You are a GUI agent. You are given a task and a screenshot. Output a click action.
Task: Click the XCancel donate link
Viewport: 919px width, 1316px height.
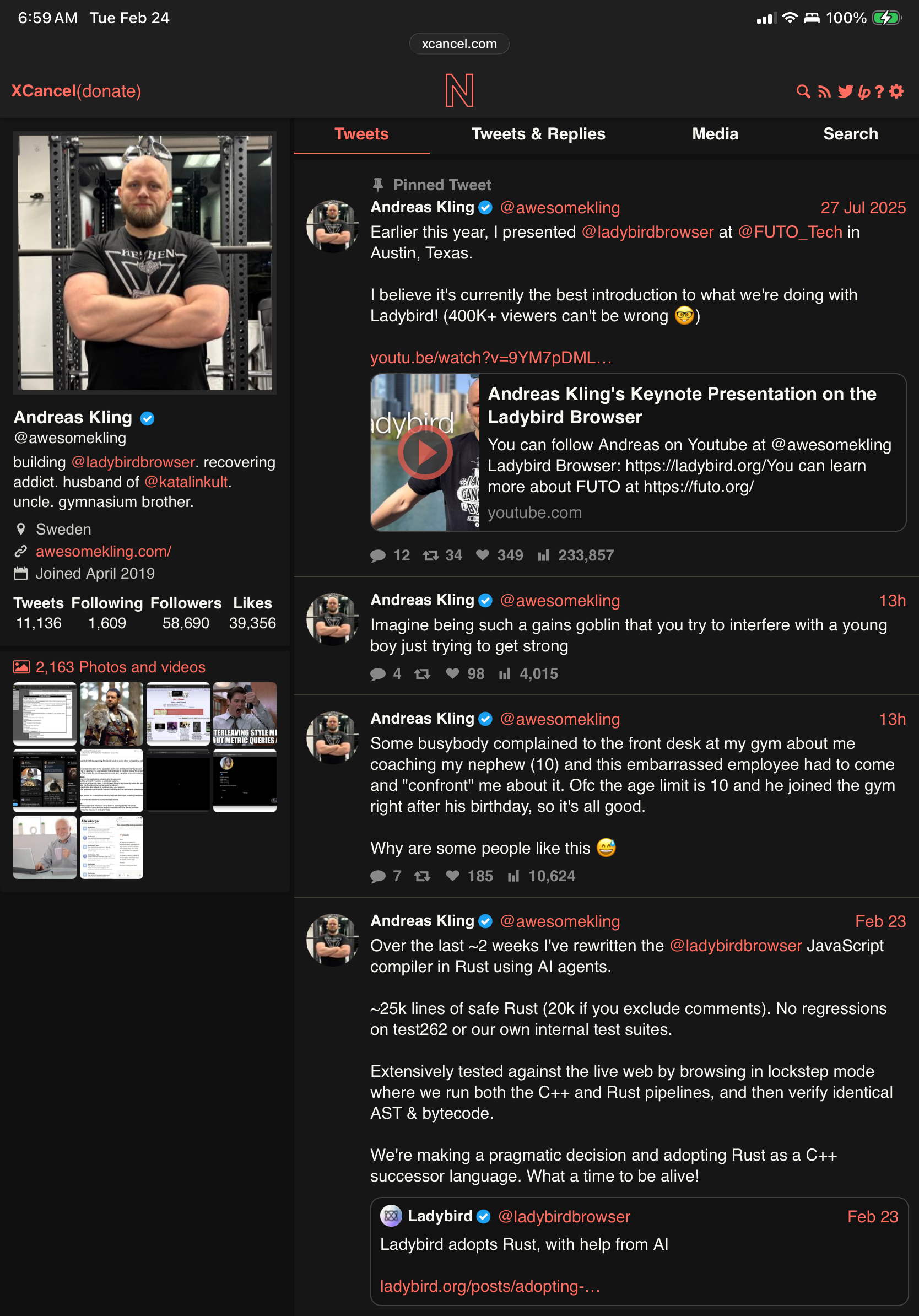click(x=76, y=91)
